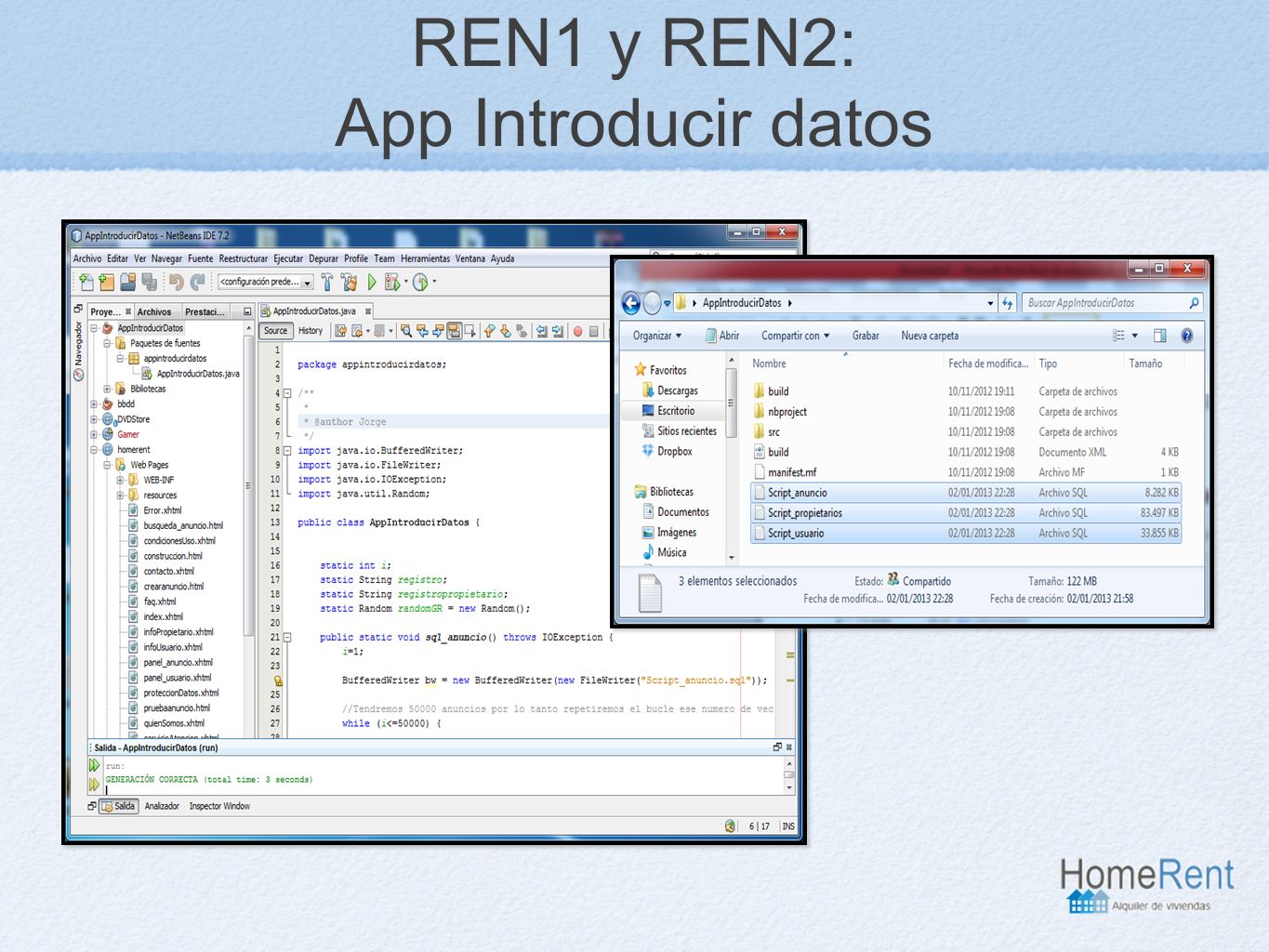This screenshot has width=1269, height=952.
Task: Click Previous Bookmark icon in editor toolbar
Action: click(490, 331)
